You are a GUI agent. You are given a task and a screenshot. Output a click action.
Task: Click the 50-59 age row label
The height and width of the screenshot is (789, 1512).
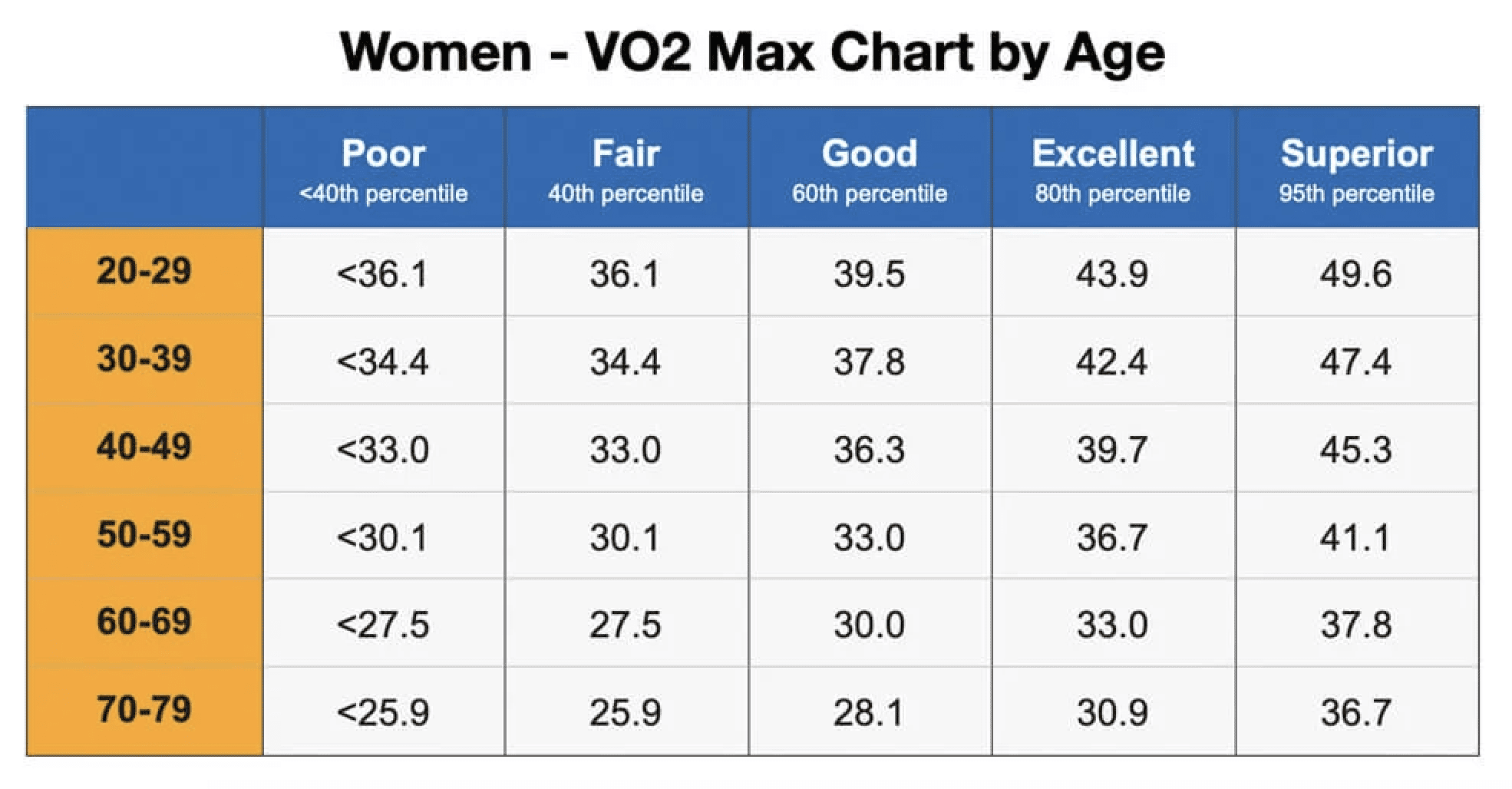tap(144, 534)
